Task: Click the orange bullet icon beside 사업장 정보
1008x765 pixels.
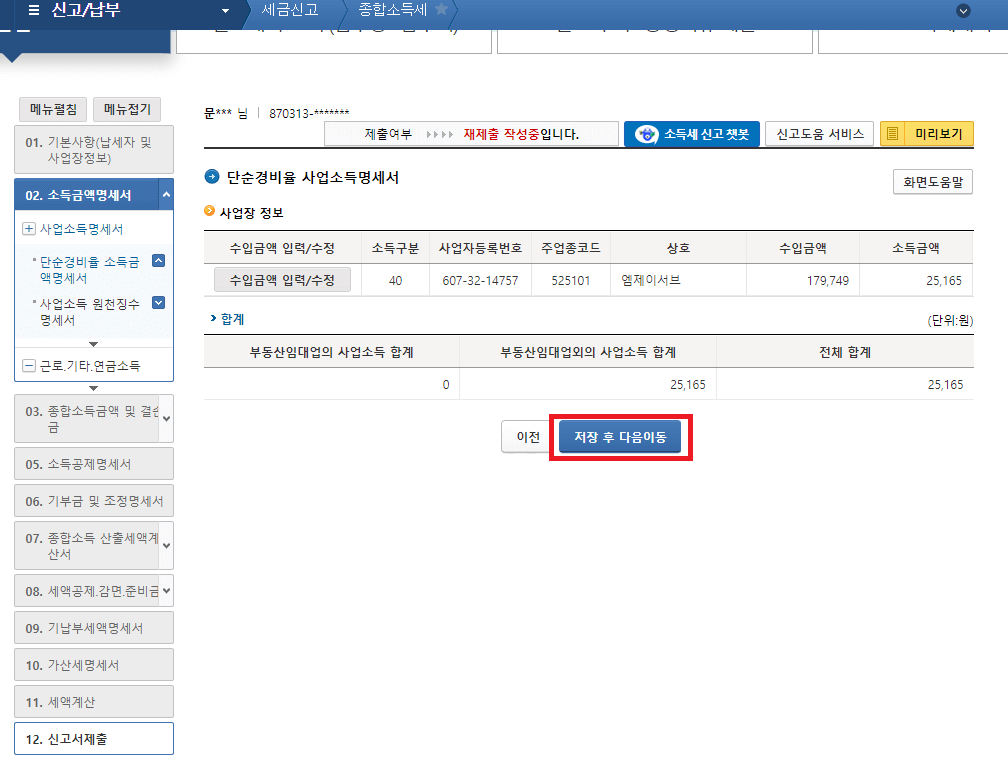Action: [x=209, y=211]
